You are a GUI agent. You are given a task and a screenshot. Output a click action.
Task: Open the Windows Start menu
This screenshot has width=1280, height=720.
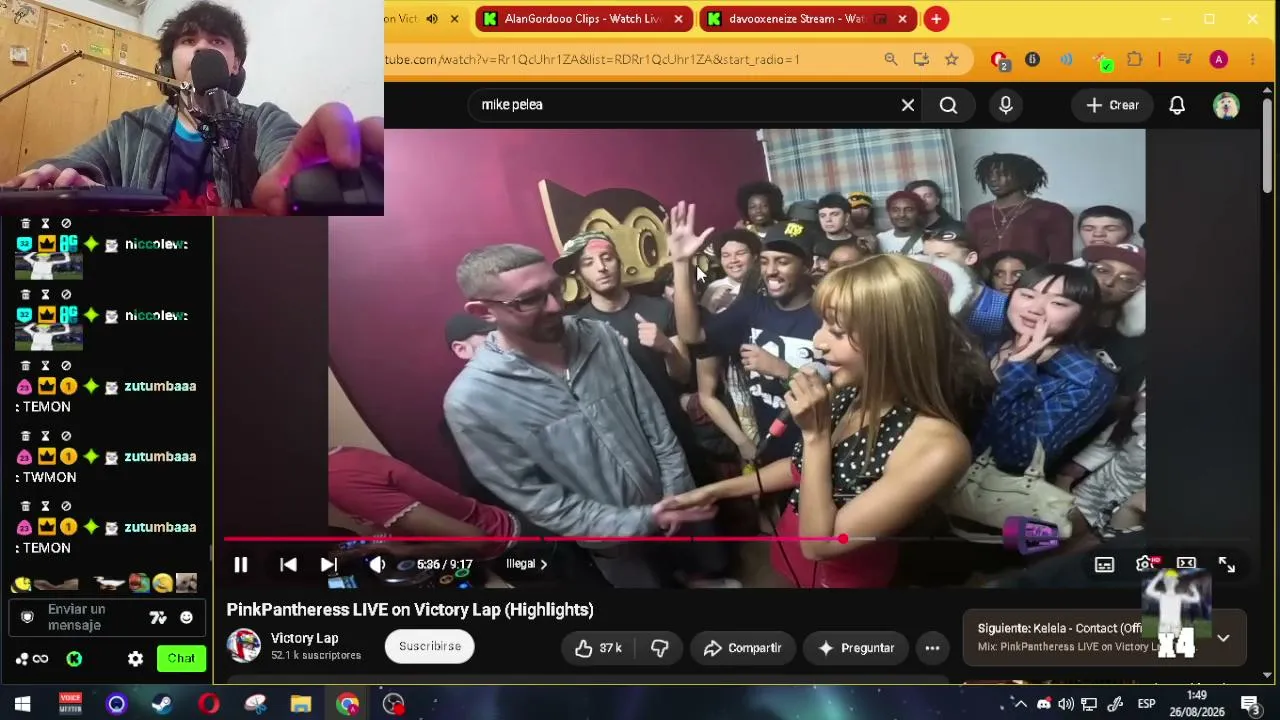point(22,704)
